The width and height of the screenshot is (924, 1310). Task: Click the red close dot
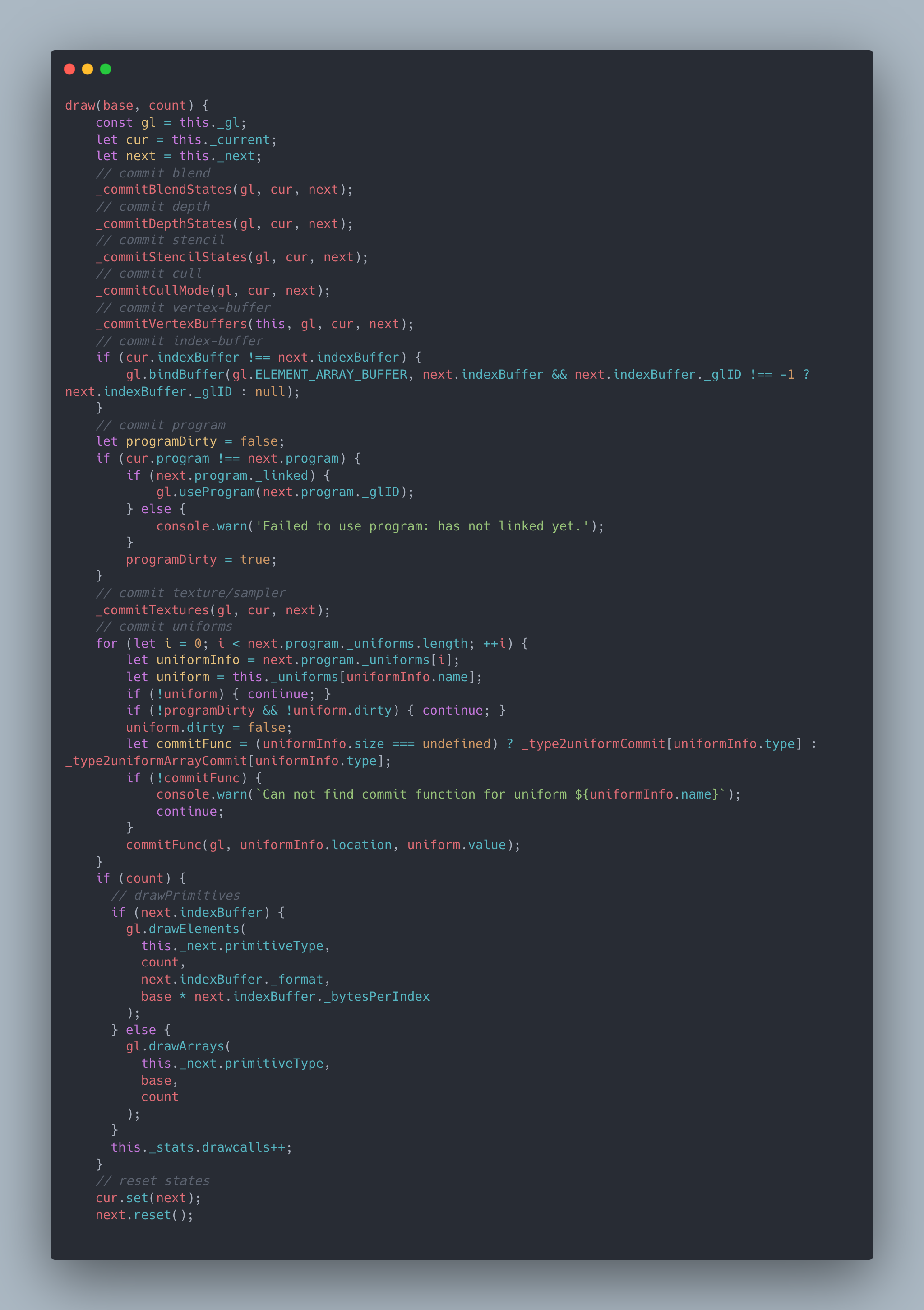tap(69, 69)
